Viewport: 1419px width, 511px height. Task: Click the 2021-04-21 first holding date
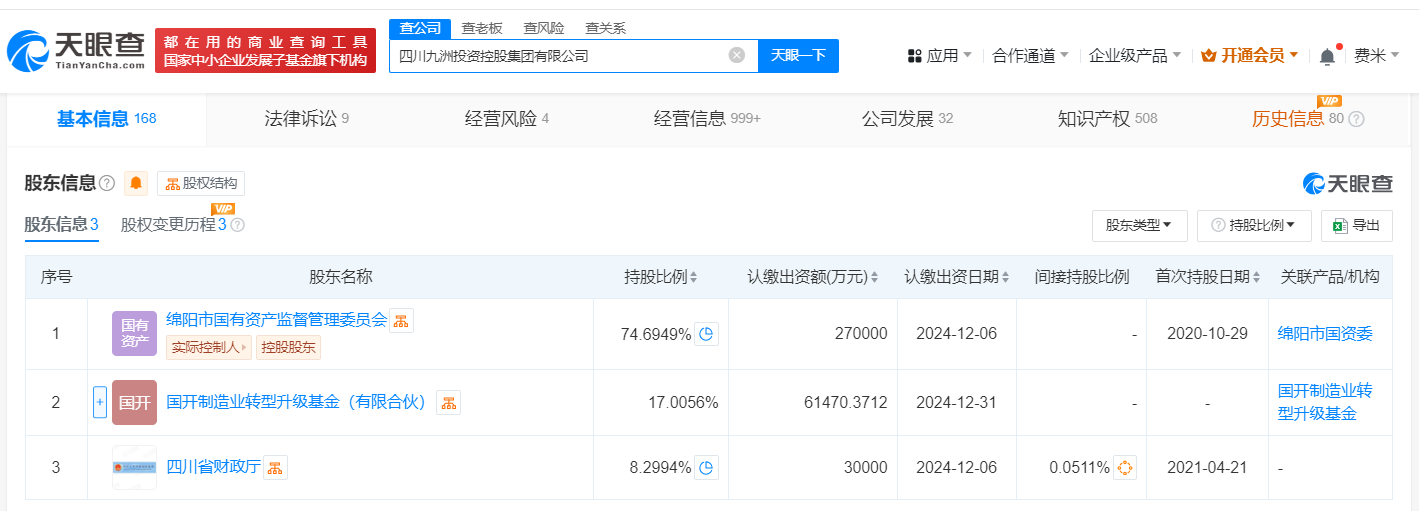pyautogui.click(x=1207, y=467)
